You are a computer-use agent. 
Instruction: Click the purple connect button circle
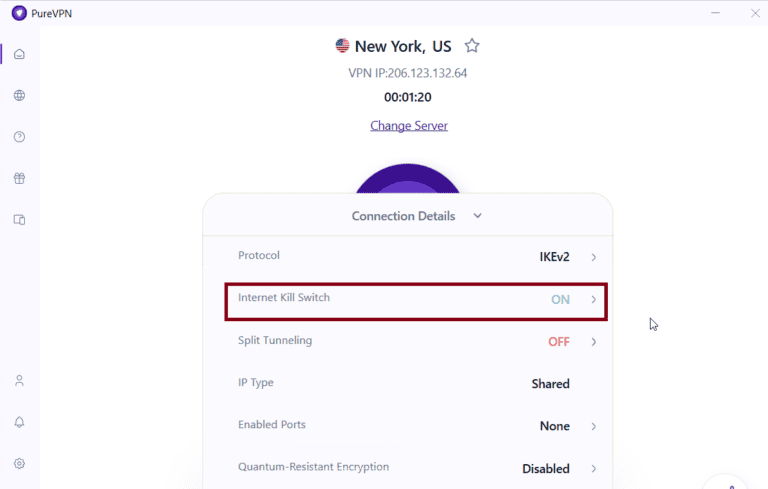[x=408, y=180]
